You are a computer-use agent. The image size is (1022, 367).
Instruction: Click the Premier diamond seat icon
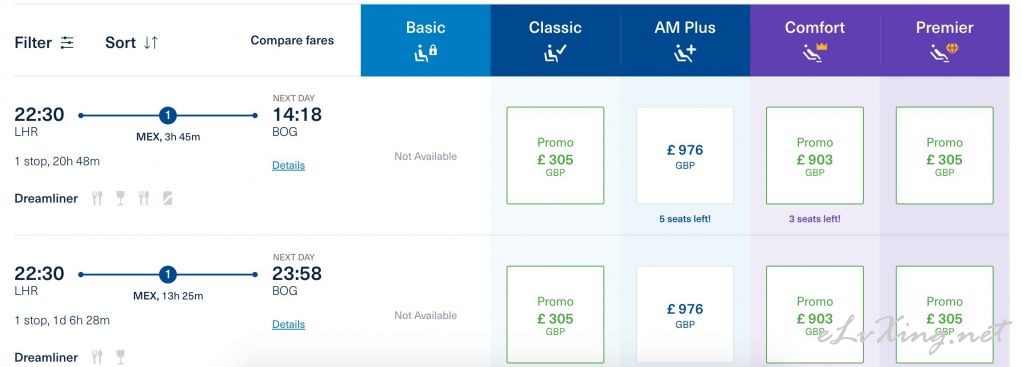[944, 53]
